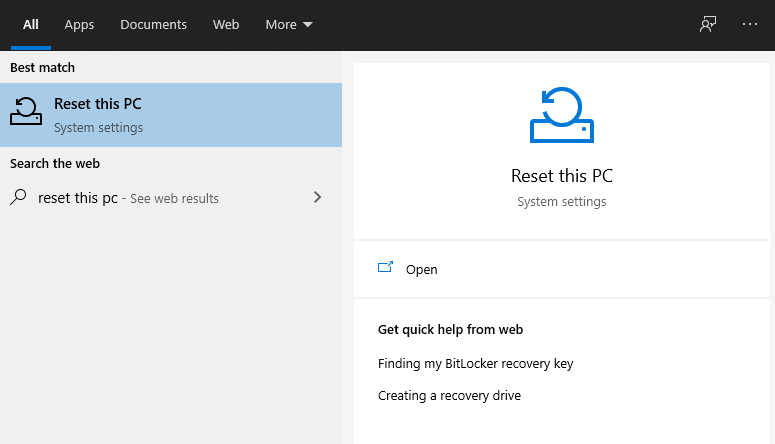Open Finding my BitLocker recovery key help
Viewport: 775px width, 444px height.
coord(475,363)
